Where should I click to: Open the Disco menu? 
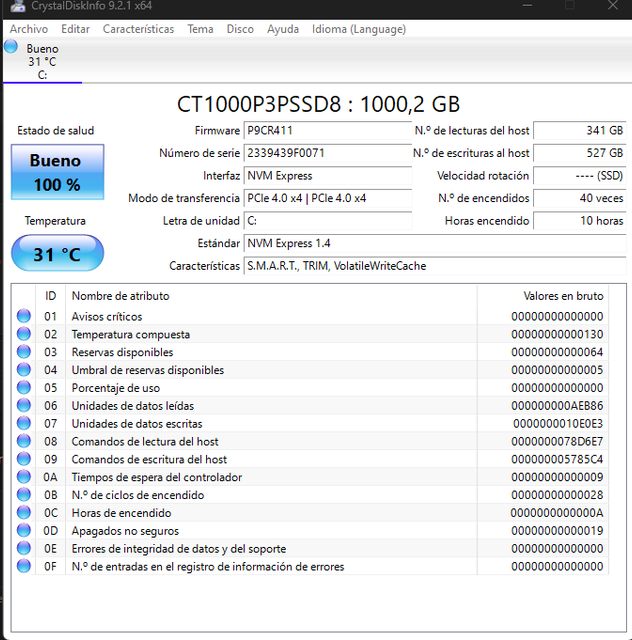240,29
